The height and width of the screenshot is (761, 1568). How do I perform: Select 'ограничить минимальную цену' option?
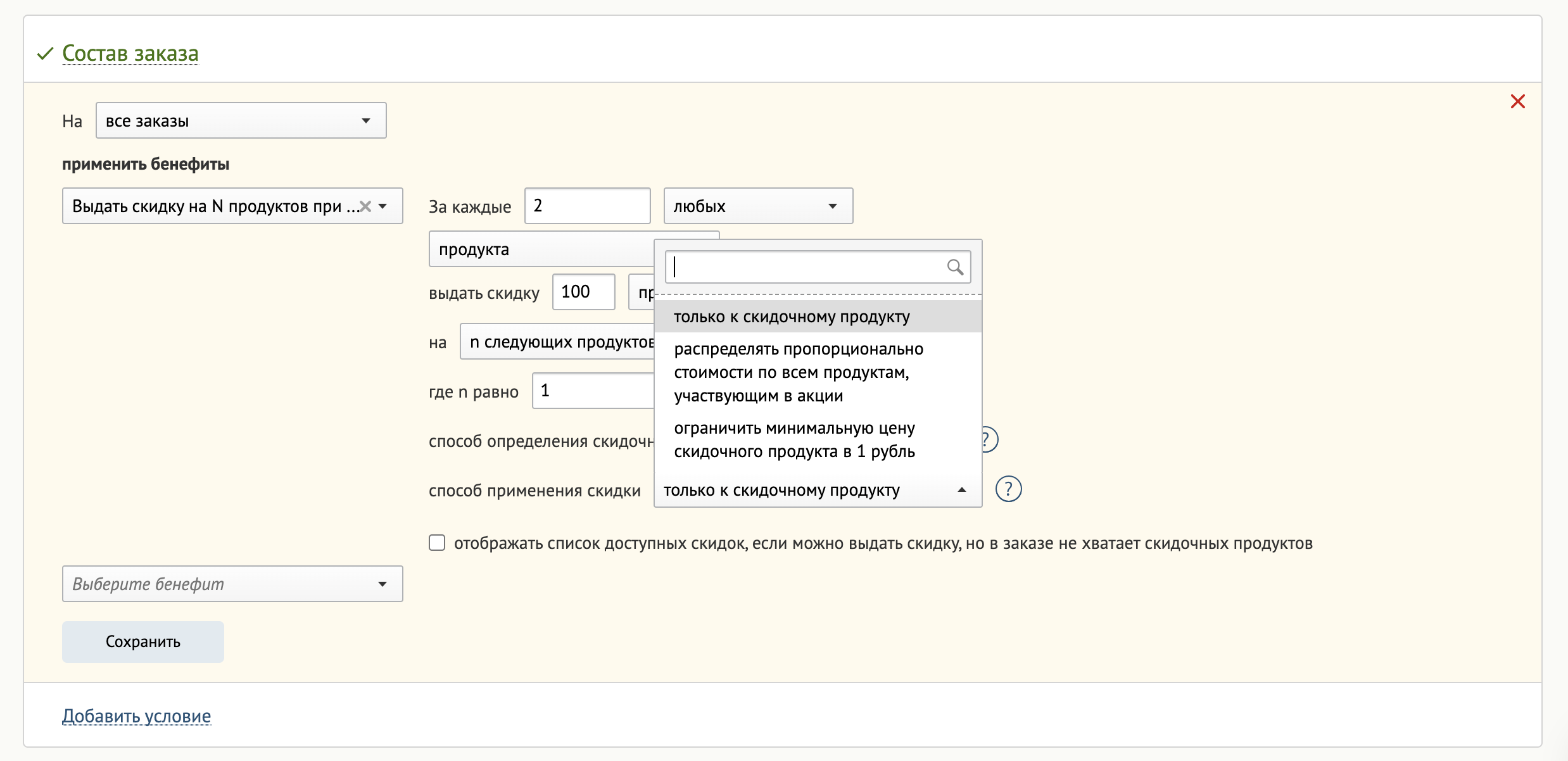818,439
